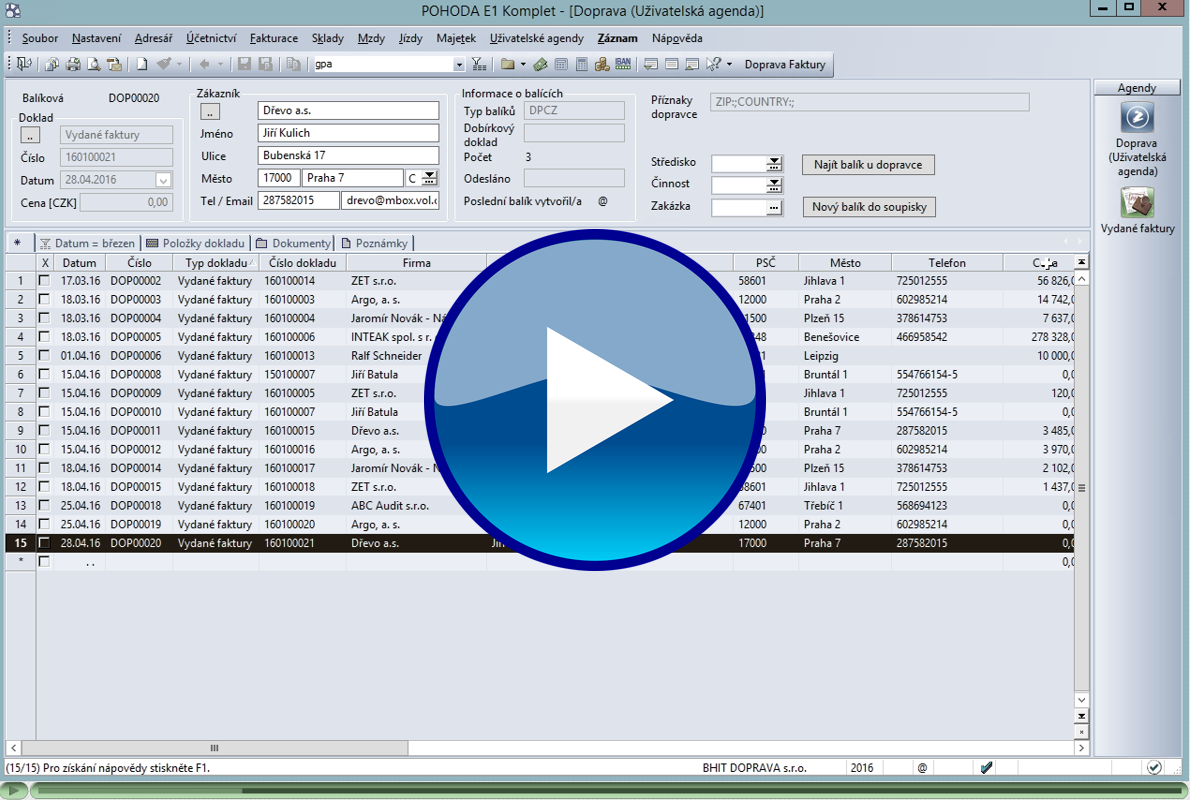Click the green banknote toolbar icon
1190x800 pixels.
click(540, 65)
